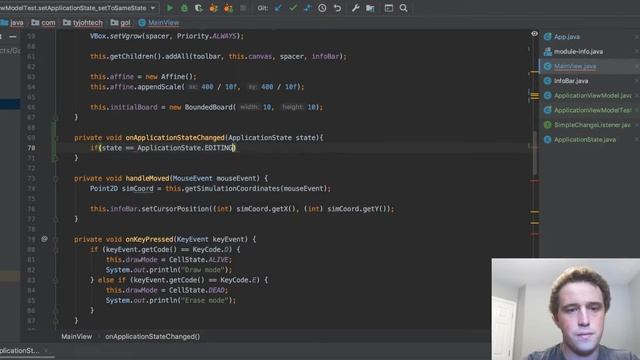Click the MainView class icon in breadcrumb
Image resolution: width=640 pixels, height=360 pixels.
click(142, 22)
